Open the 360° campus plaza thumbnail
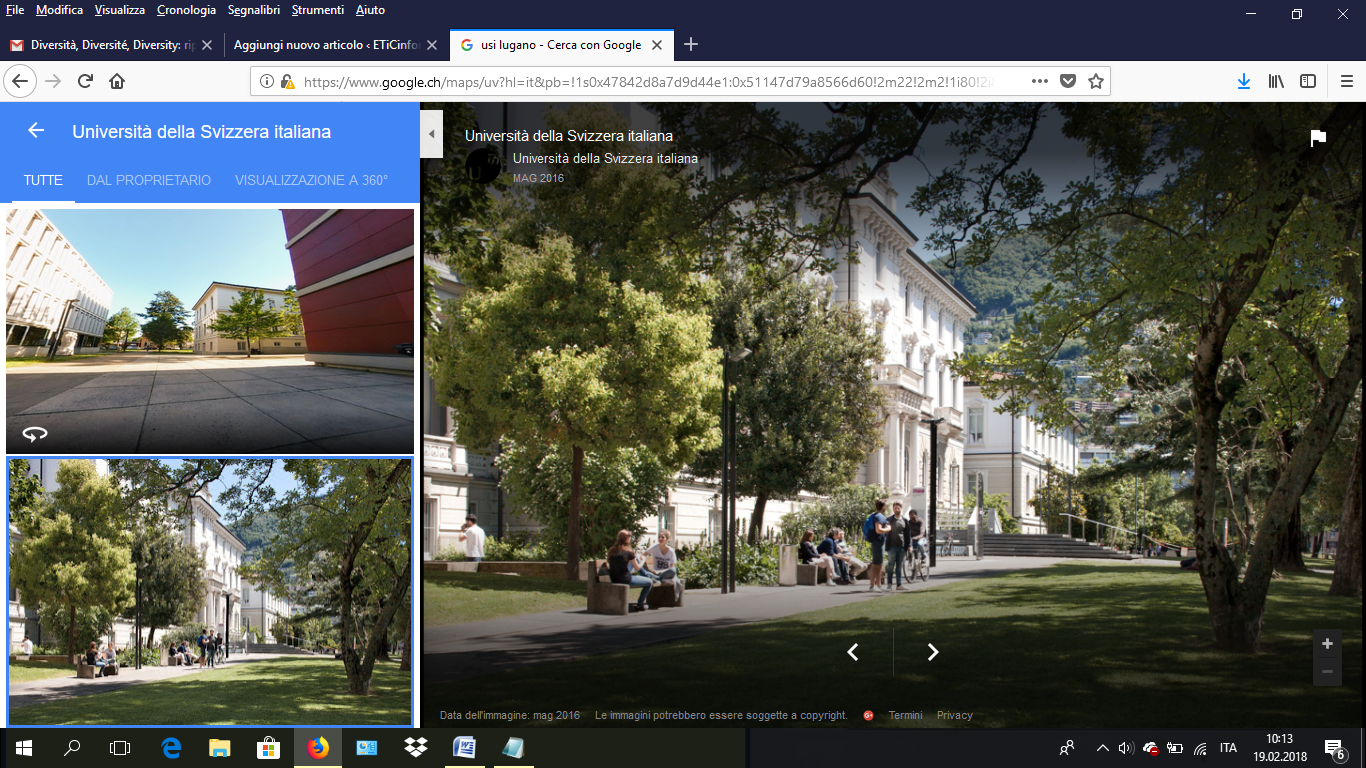Image resolution: width=1366 pixels, height=768 pixels. tap(210, 331)
